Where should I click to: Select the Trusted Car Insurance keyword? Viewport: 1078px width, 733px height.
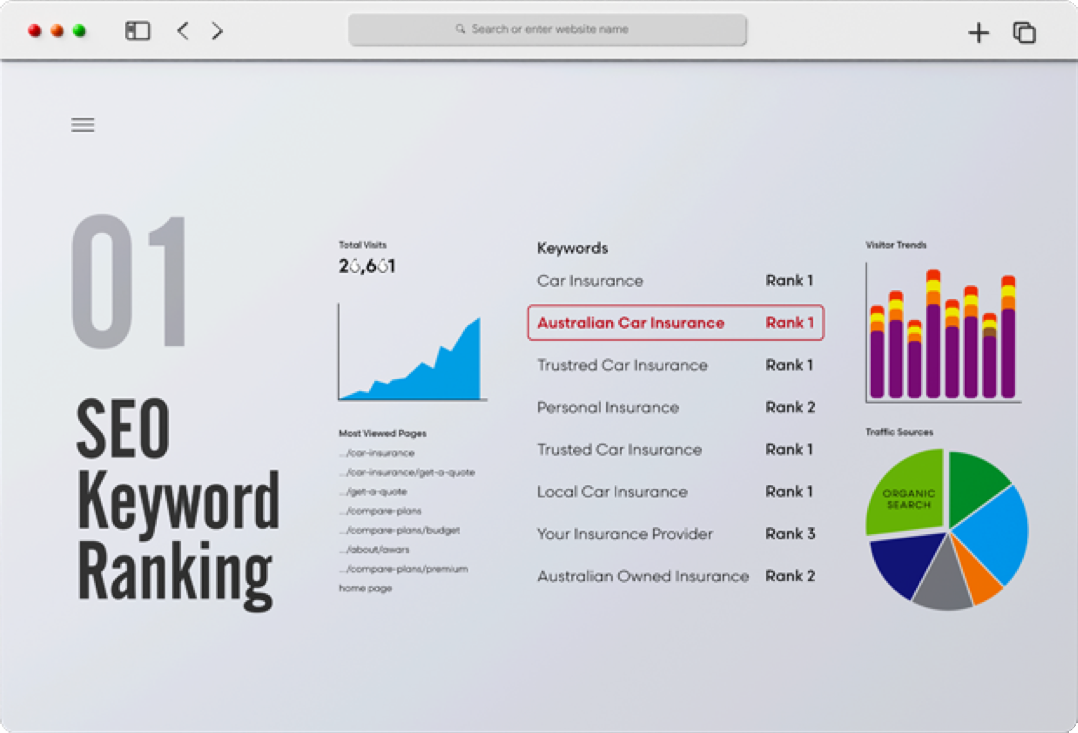pos(619,450)
